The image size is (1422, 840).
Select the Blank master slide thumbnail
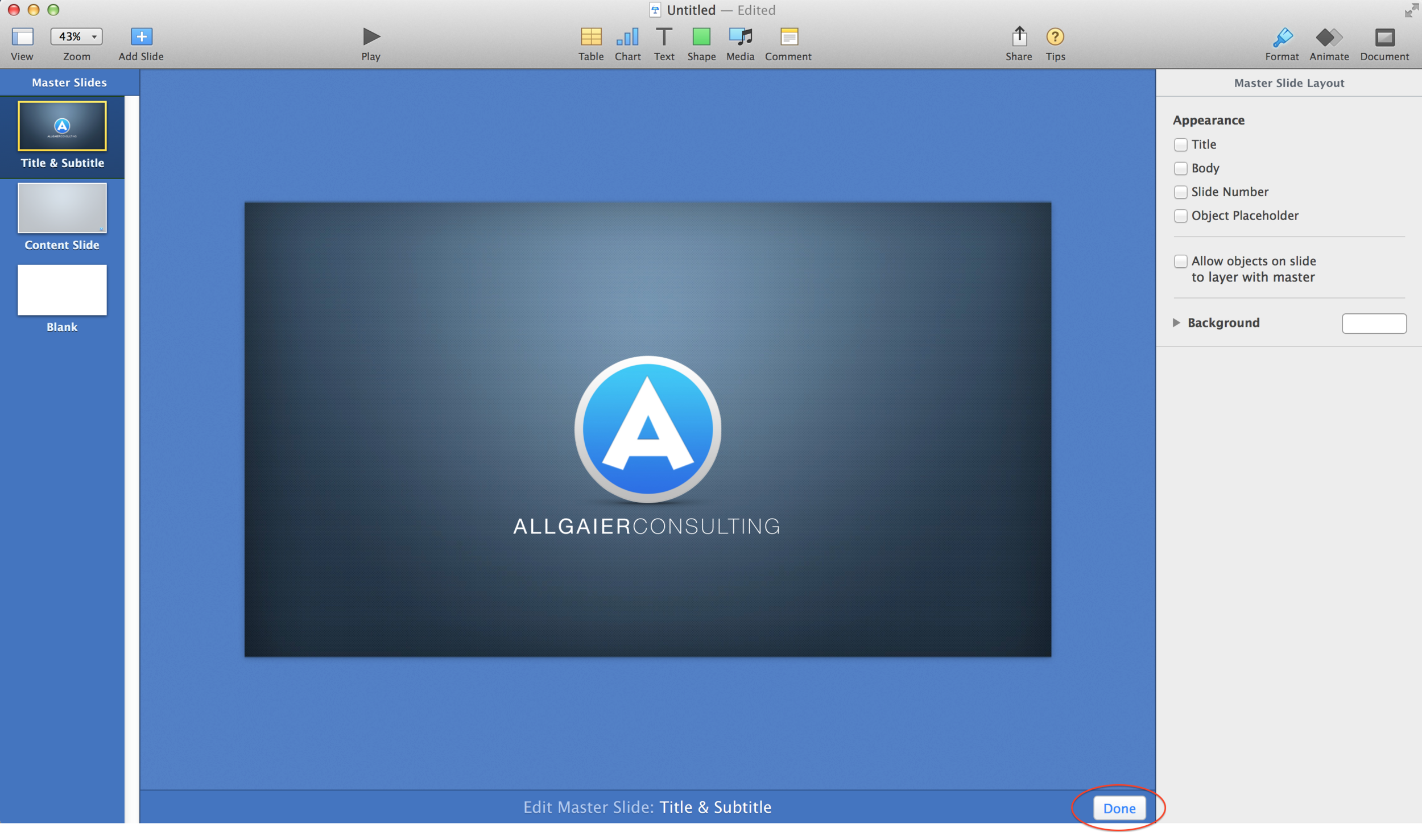click(62, 289)
